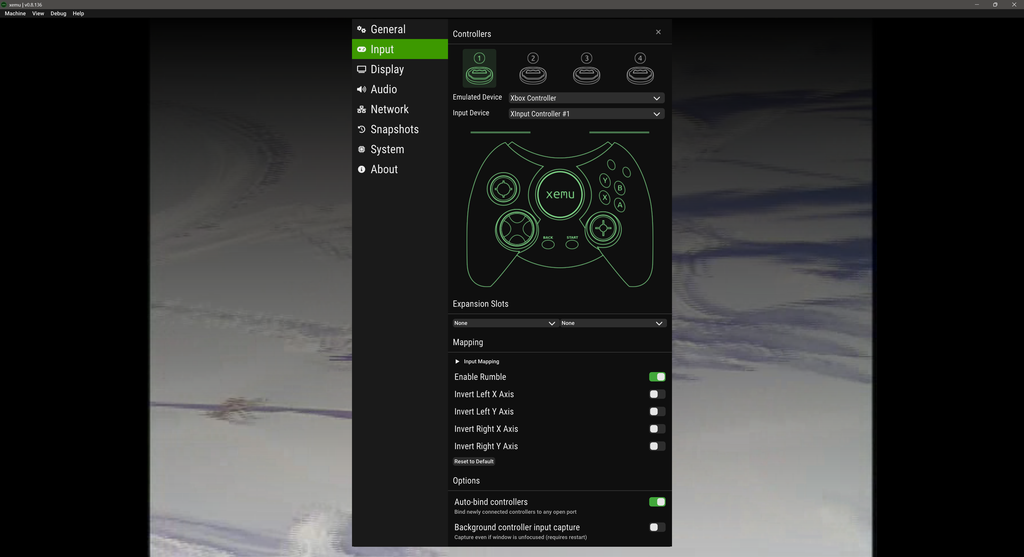Image resolution: width=1024 pixels, height=557 pixels.
Task: Toggle Invert Left Y Axis on
Action: pos(657,411)
